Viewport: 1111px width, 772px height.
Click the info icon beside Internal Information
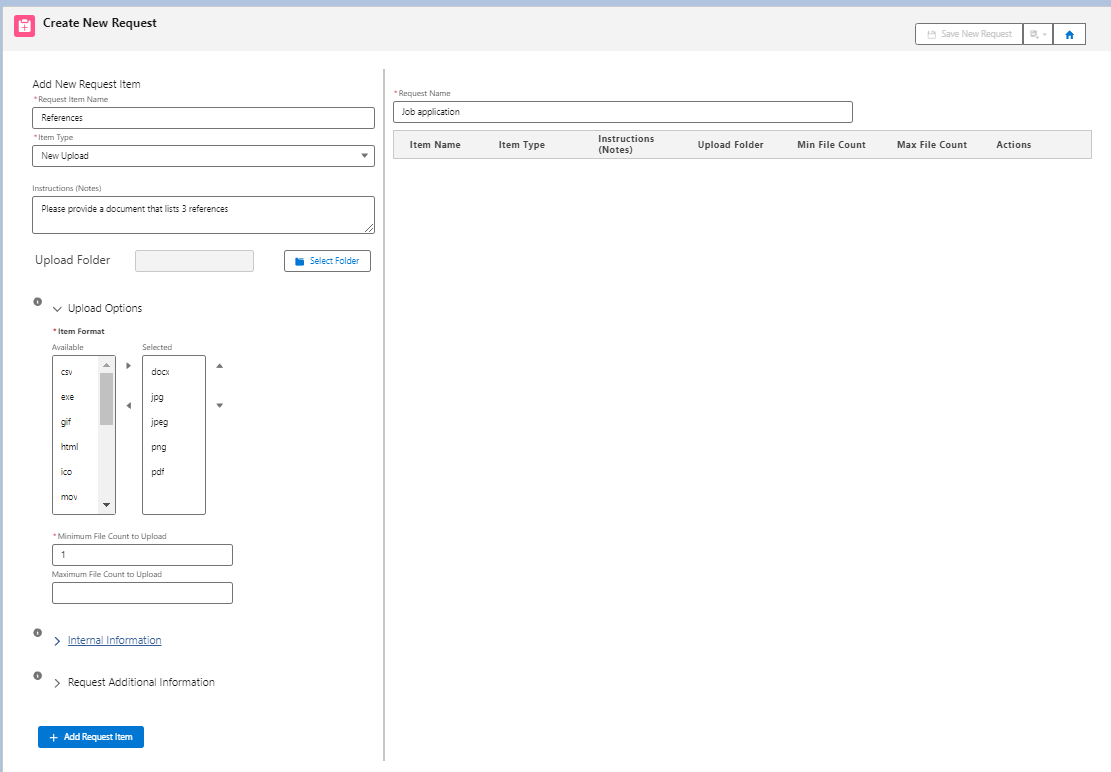coord(38,633)
